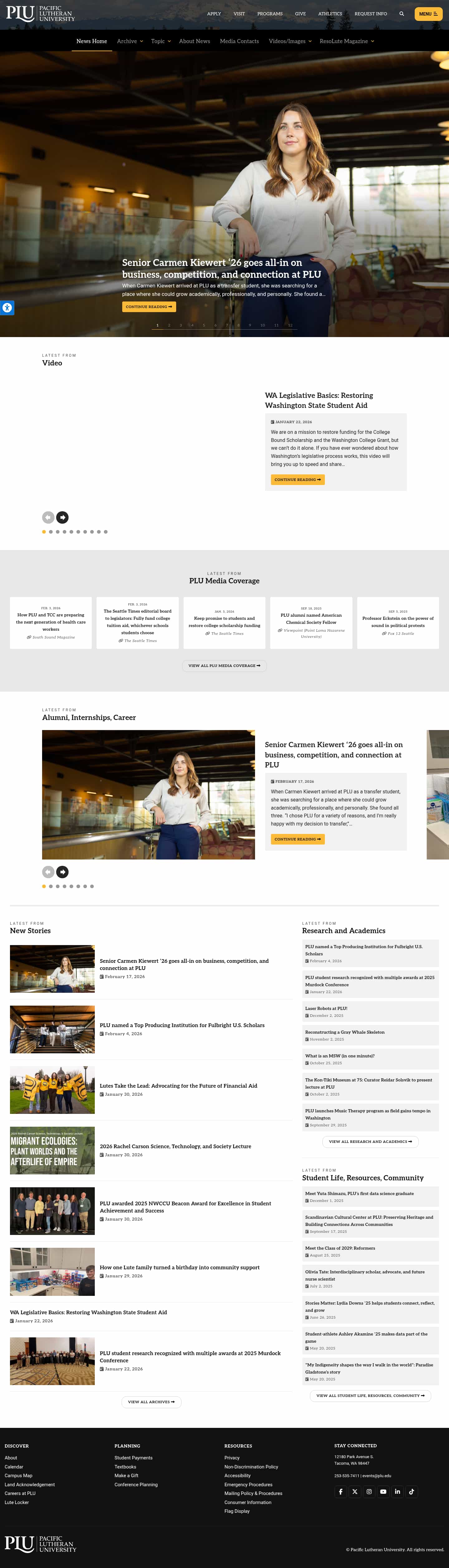The height and width of the screenshot is (1568, 449).
Task: Select the last dot in Alumni carousel pagination
Action: 92,886
